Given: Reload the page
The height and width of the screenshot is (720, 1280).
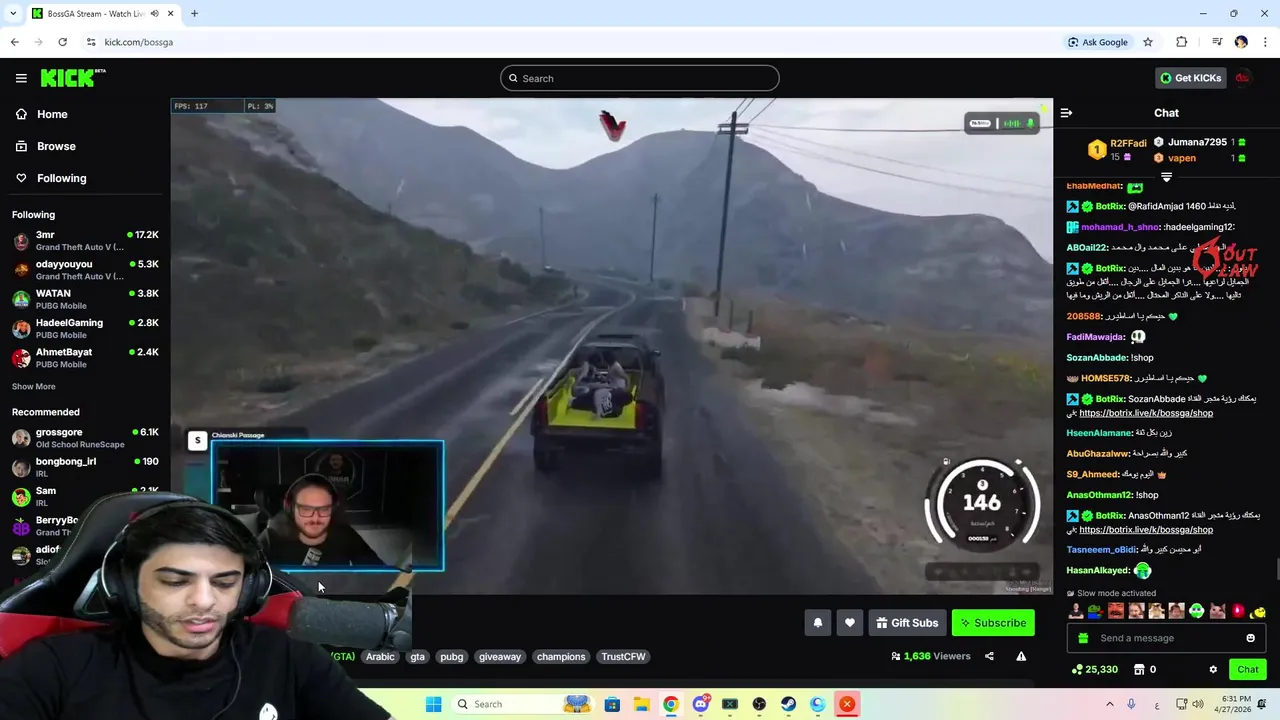Looking at the screenshot, I should (x=62, y=42).
